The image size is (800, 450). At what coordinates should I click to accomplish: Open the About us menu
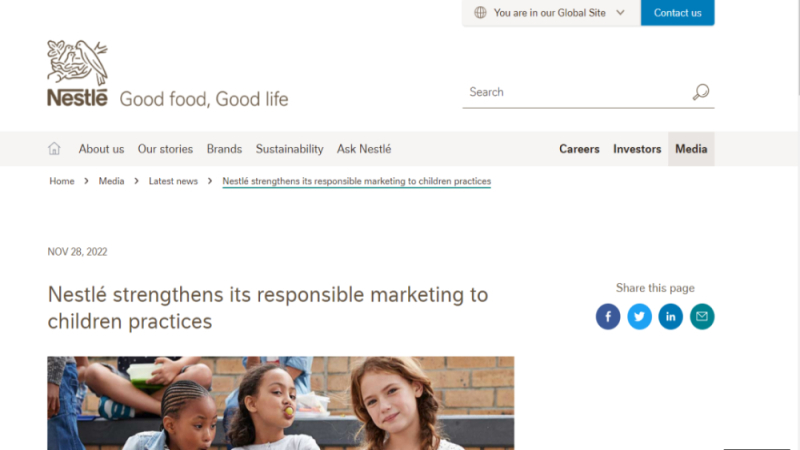[x=101, y=149]
